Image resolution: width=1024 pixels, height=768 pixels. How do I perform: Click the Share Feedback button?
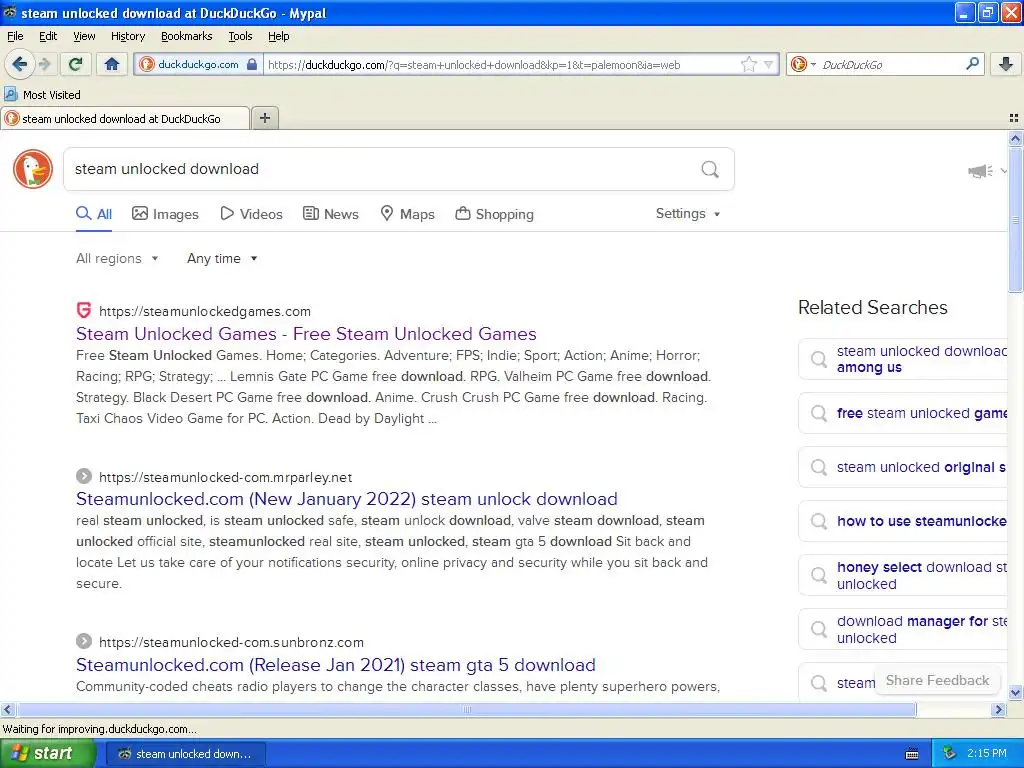(937, 680)
